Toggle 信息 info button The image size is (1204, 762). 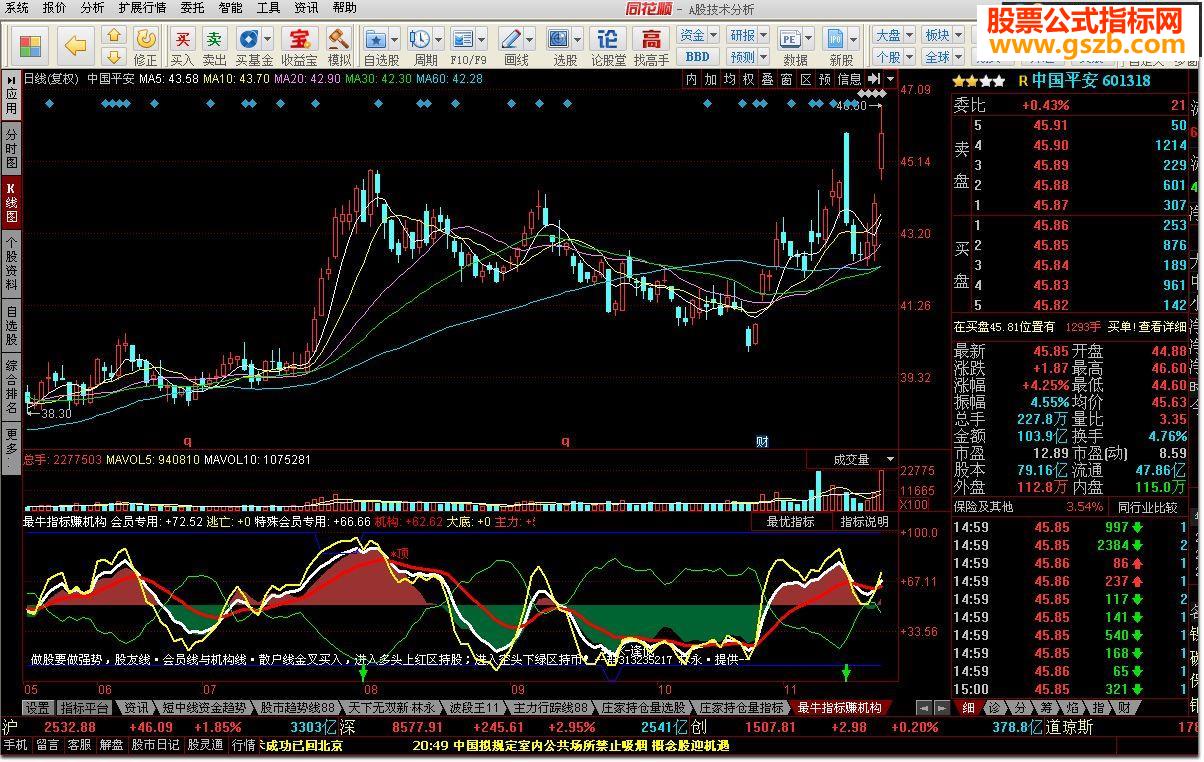pyautogui.click(x=849, y=79)
